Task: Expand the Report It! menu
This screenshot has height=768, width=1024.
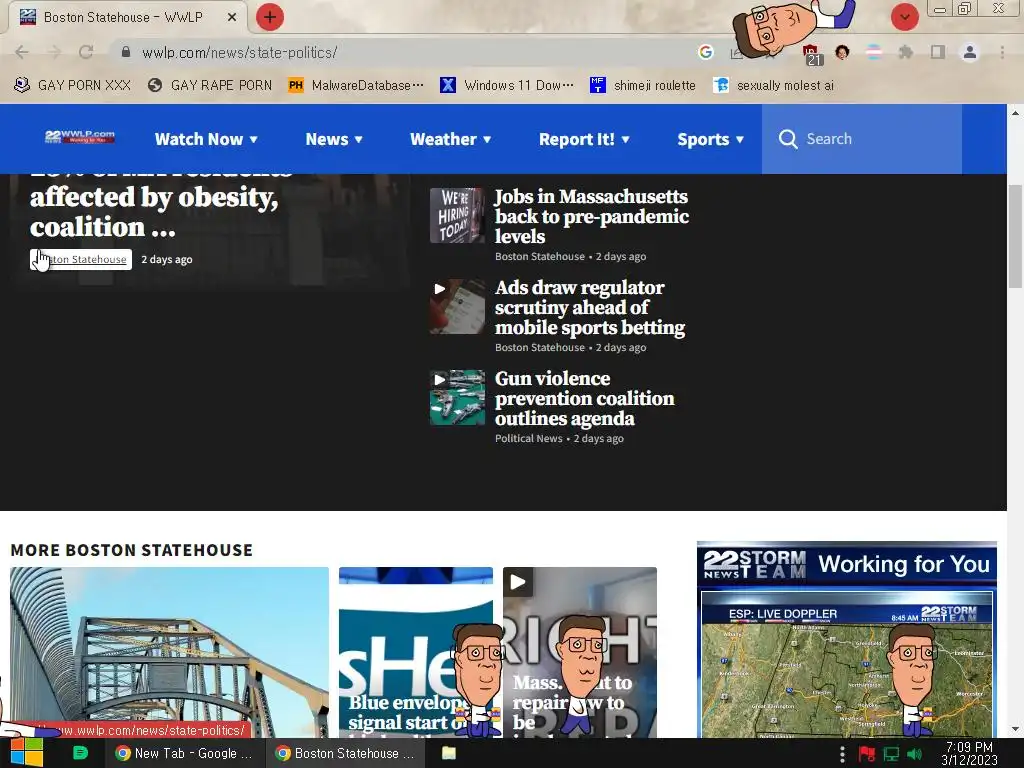Action: [584, 139]
